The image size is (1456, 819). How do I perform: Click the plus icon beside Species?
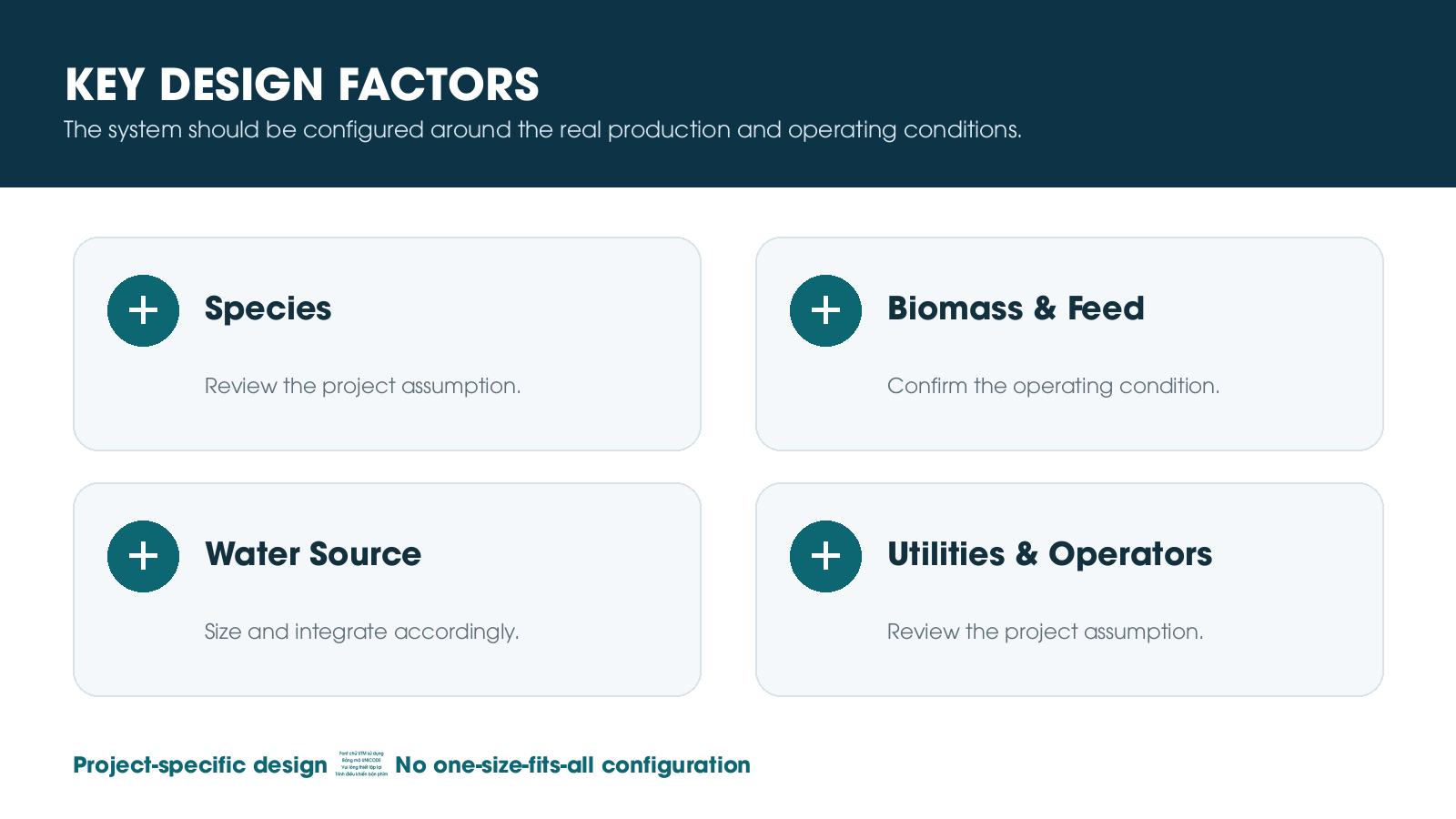point(143,310)
